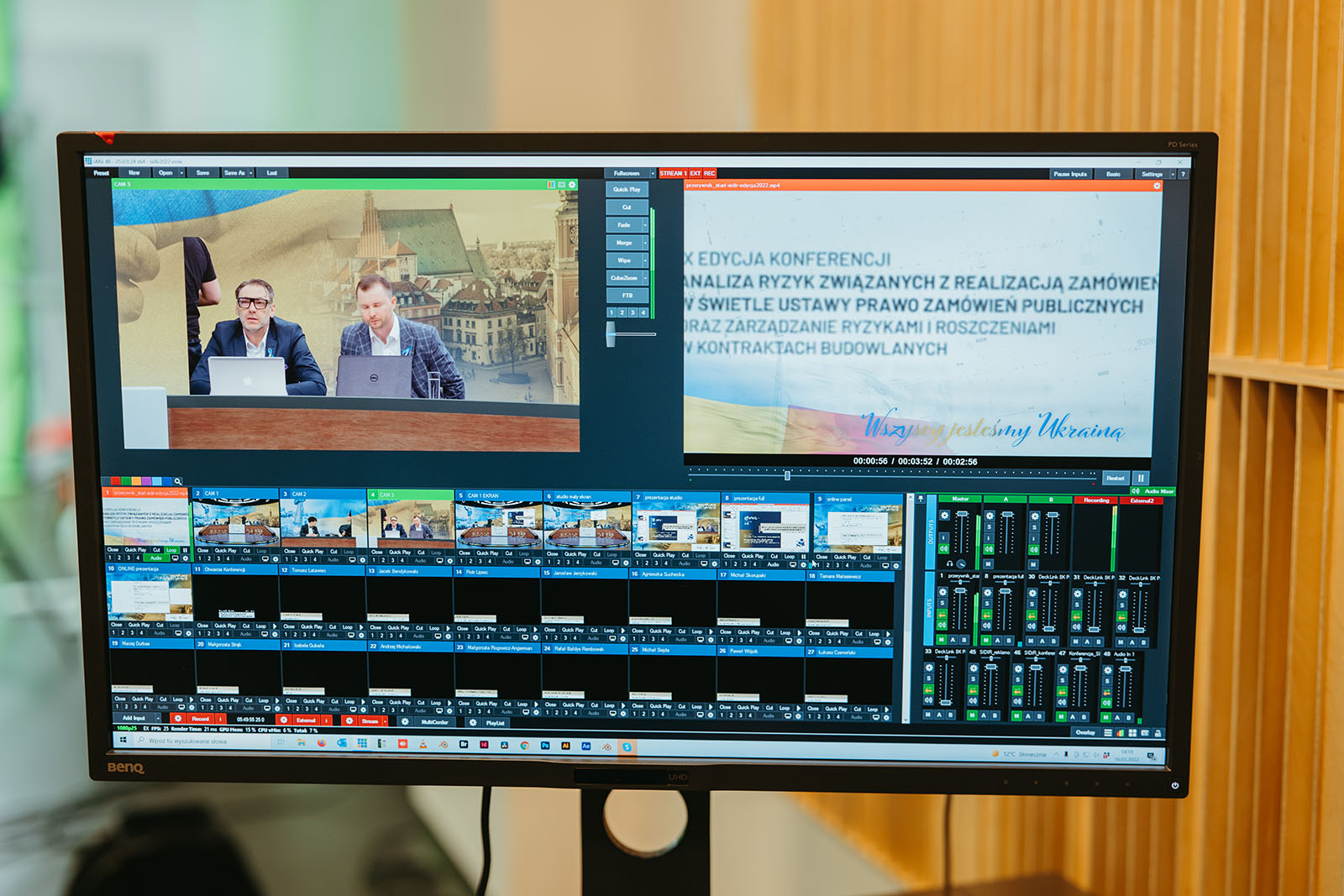Toggle solo on output bus A

pos(989,527)
